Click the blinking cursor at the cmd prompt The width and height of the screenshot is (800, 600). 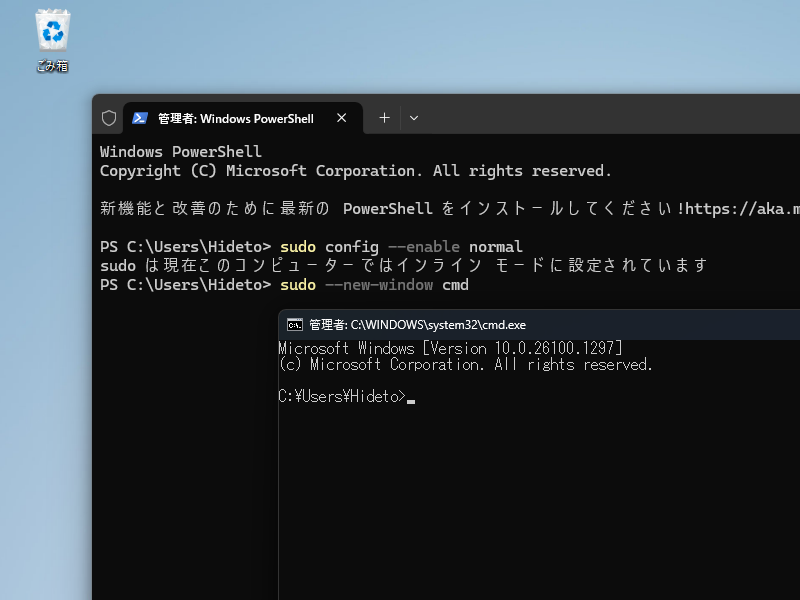410,397
